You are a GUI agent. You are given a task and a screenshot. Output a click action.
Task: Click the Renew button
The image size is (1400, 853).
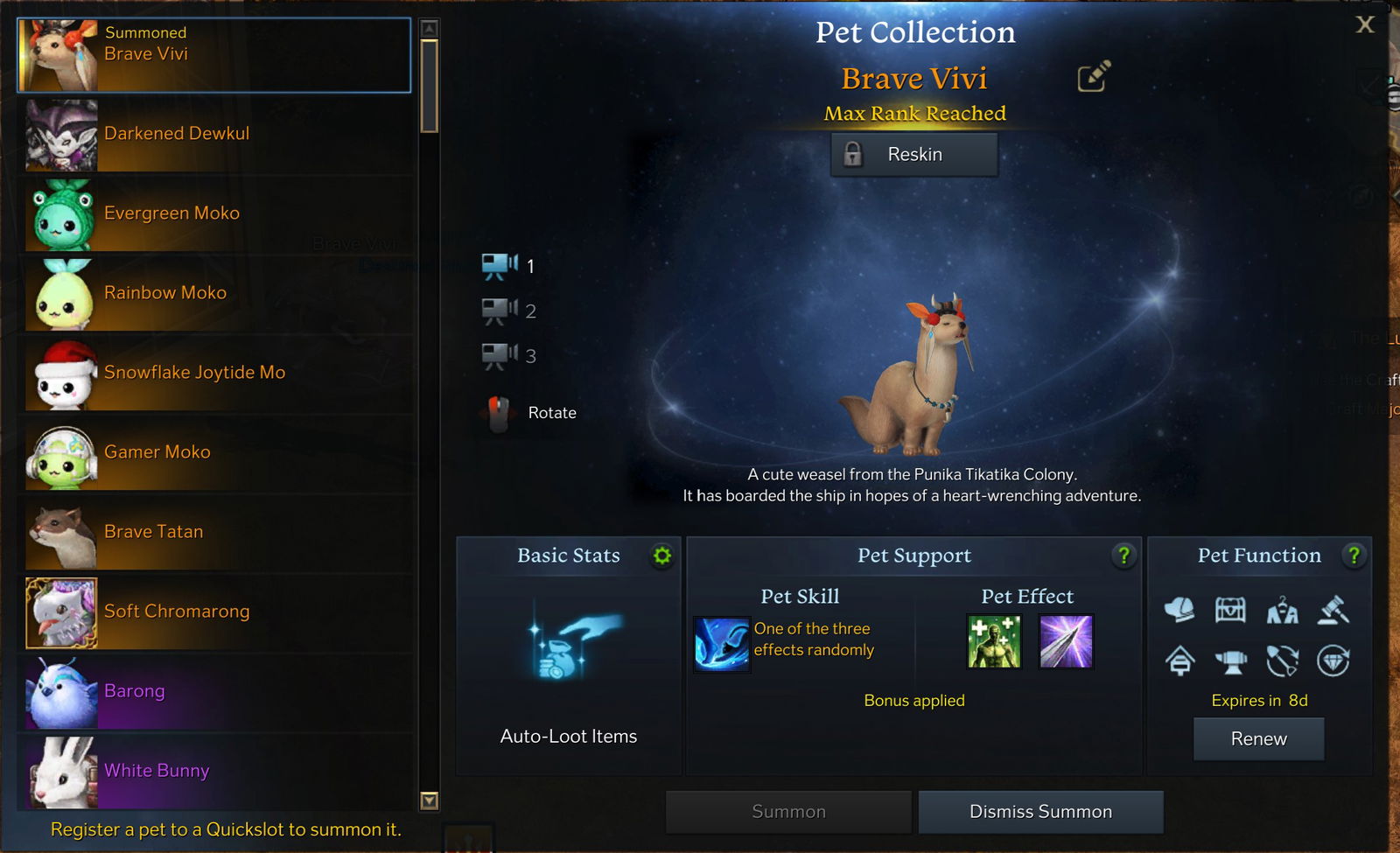1259,739
